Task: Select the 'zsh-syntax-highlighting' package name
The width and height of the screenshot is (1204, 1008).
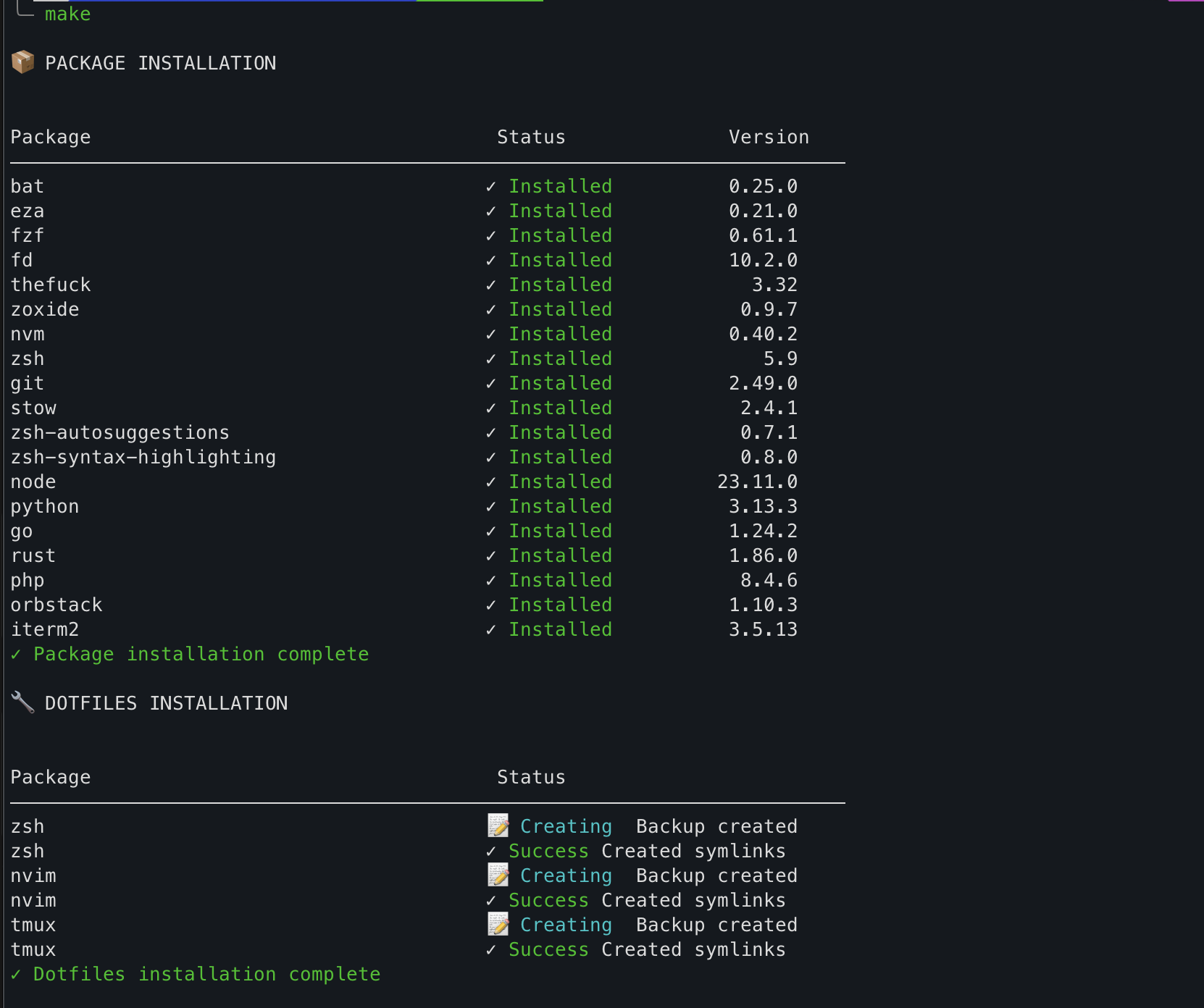Action: [143, 458]
